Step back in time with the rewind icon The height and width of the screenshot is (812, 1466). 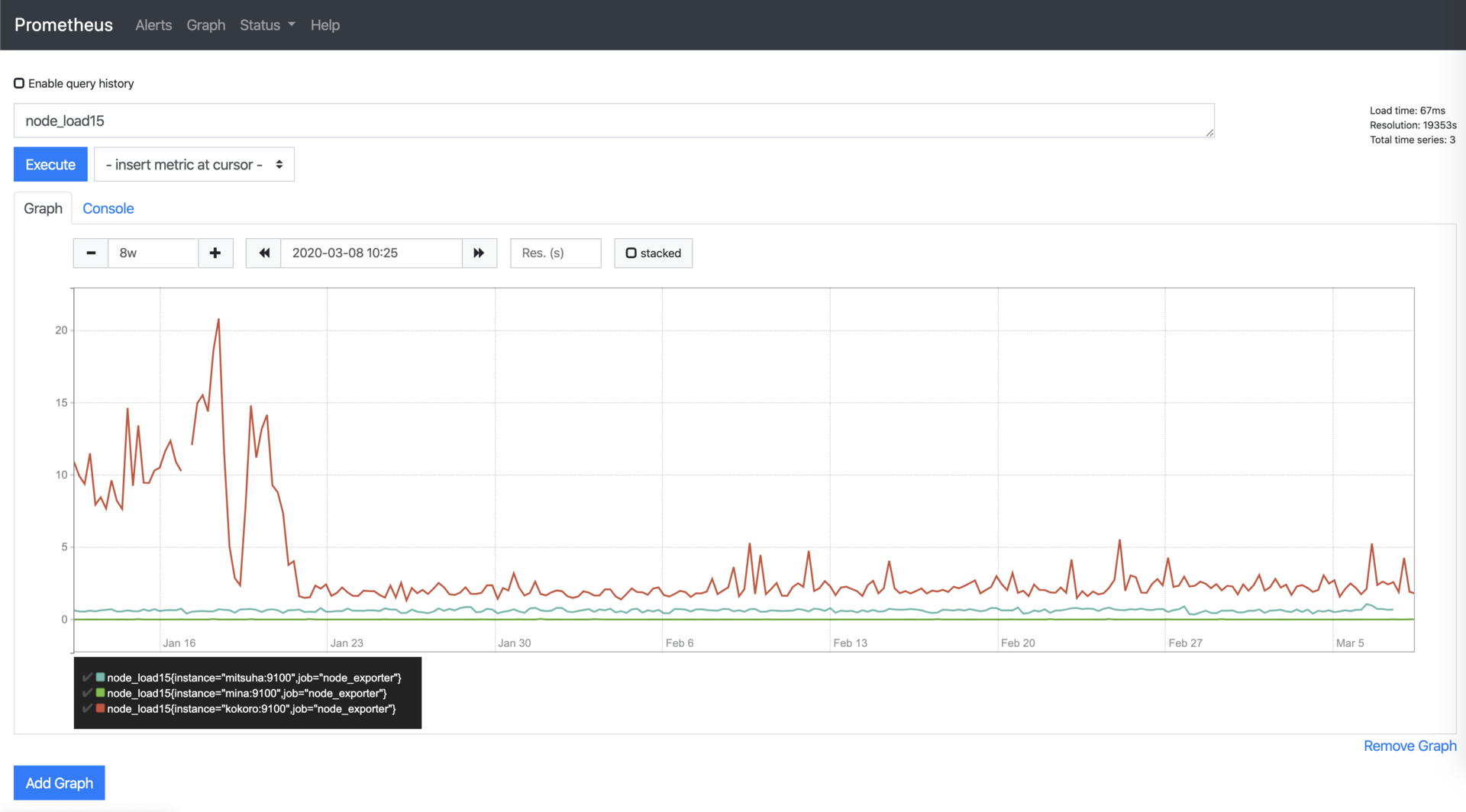pos(263,253)
